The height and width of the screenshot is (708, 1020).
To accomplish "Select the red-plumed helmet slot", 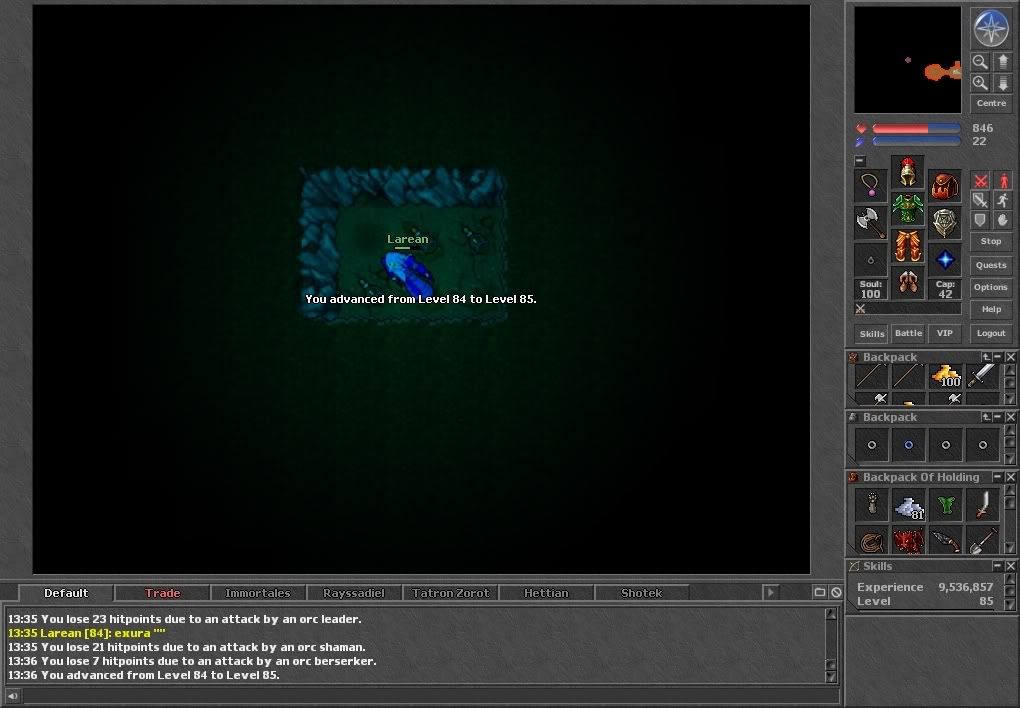I will (x=907, y=172).
